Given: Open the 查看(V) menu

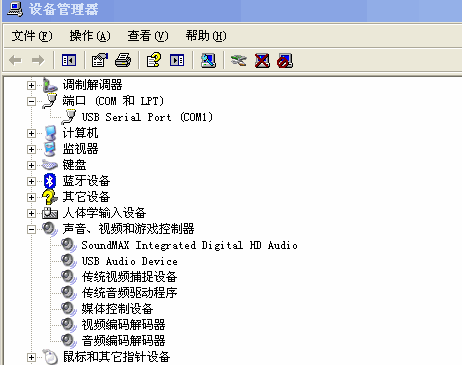Looking at the screenshot, I should [148, 36].
